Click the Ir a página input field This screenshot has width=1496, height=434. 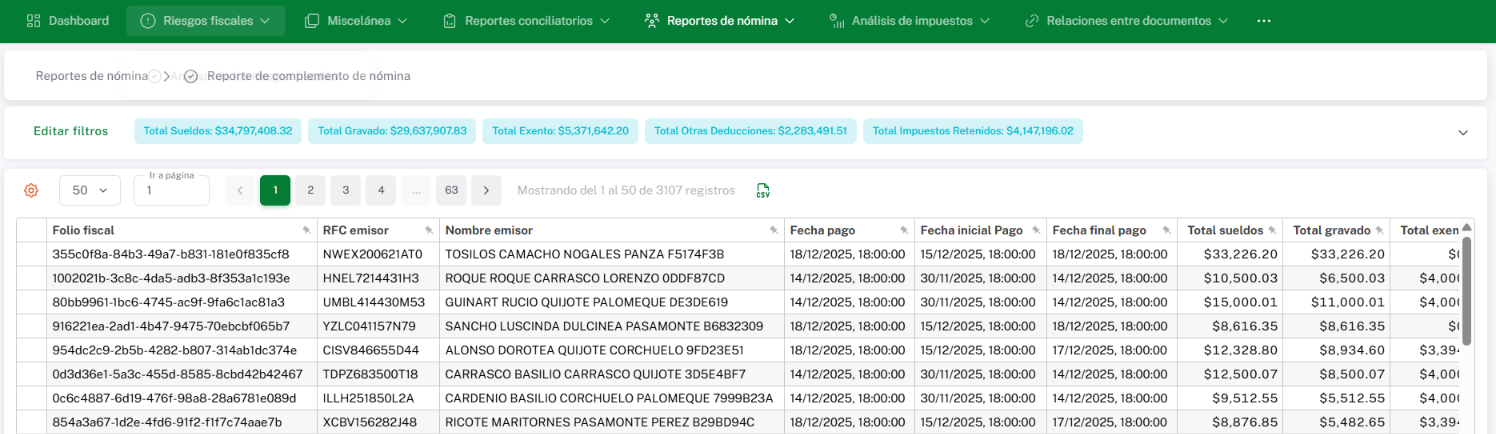[x=171, y=190]
